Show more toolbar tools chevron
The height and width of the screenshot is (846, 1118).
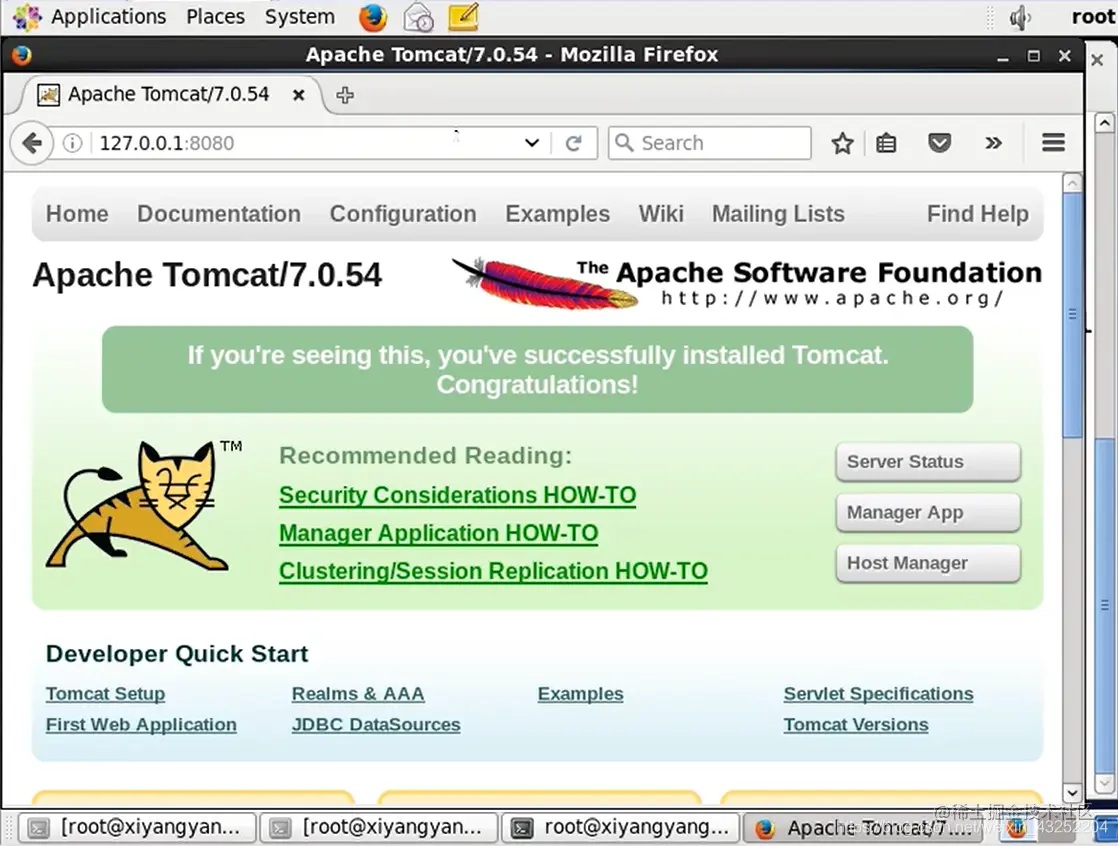click(993, 143)
